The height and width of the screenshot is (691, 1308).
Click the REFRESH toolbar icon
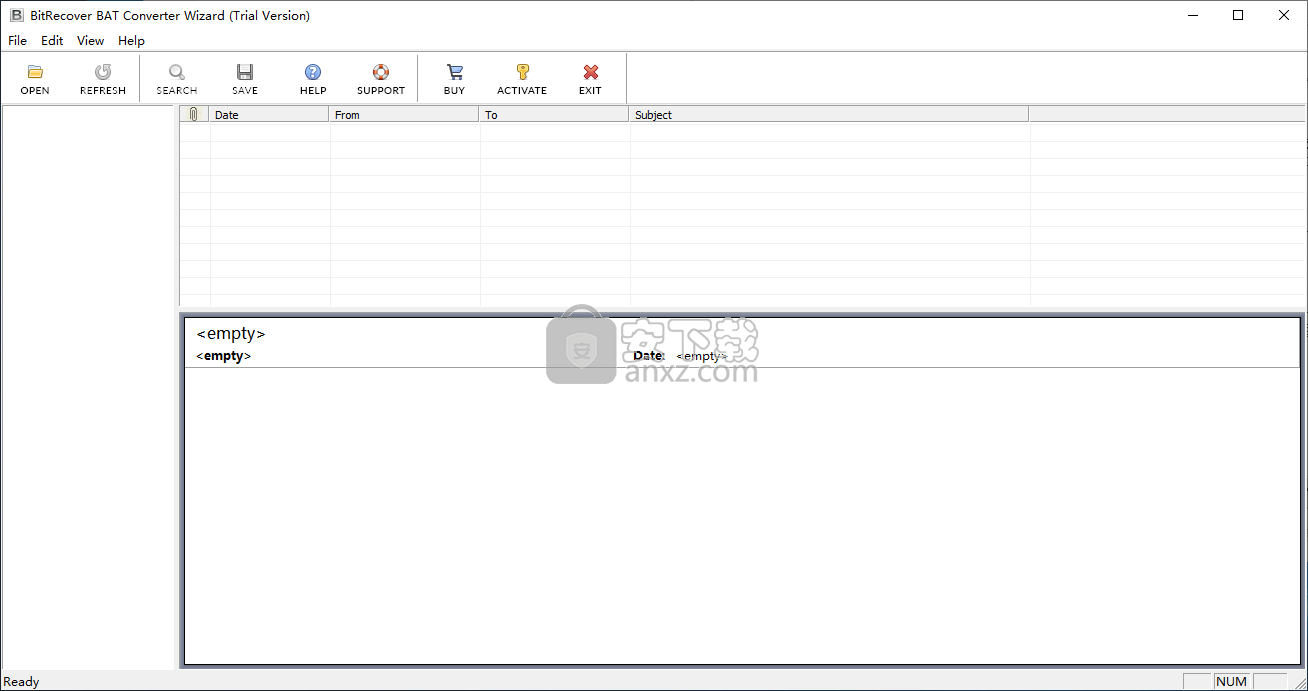103,72
